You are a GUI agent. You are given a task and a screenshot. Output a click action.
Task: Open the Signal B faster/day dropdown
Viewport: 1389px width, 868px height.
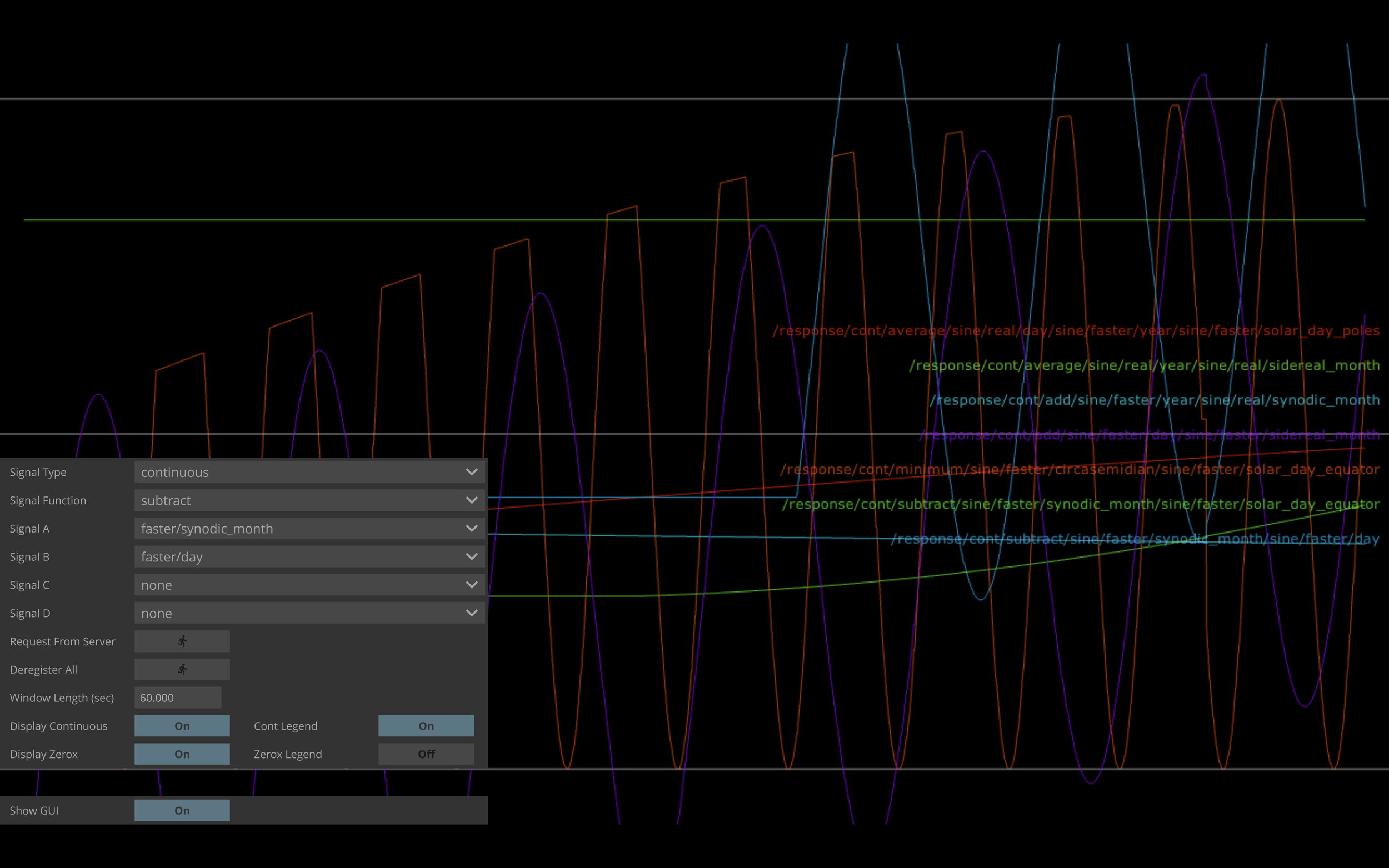pyautogui.click(x=309, y=556)
